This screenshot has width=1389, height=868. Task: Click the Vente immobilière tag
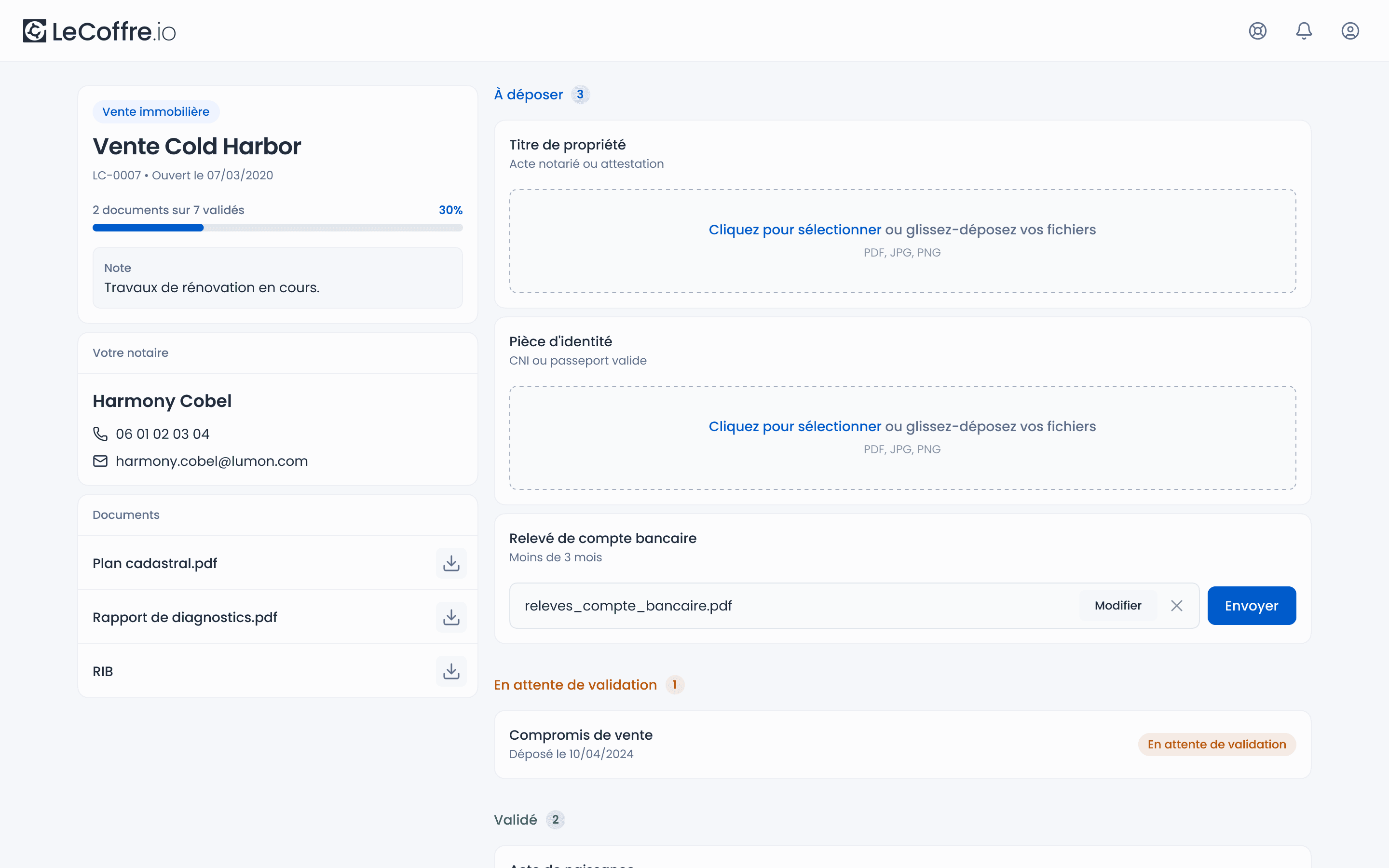(156, 112)
